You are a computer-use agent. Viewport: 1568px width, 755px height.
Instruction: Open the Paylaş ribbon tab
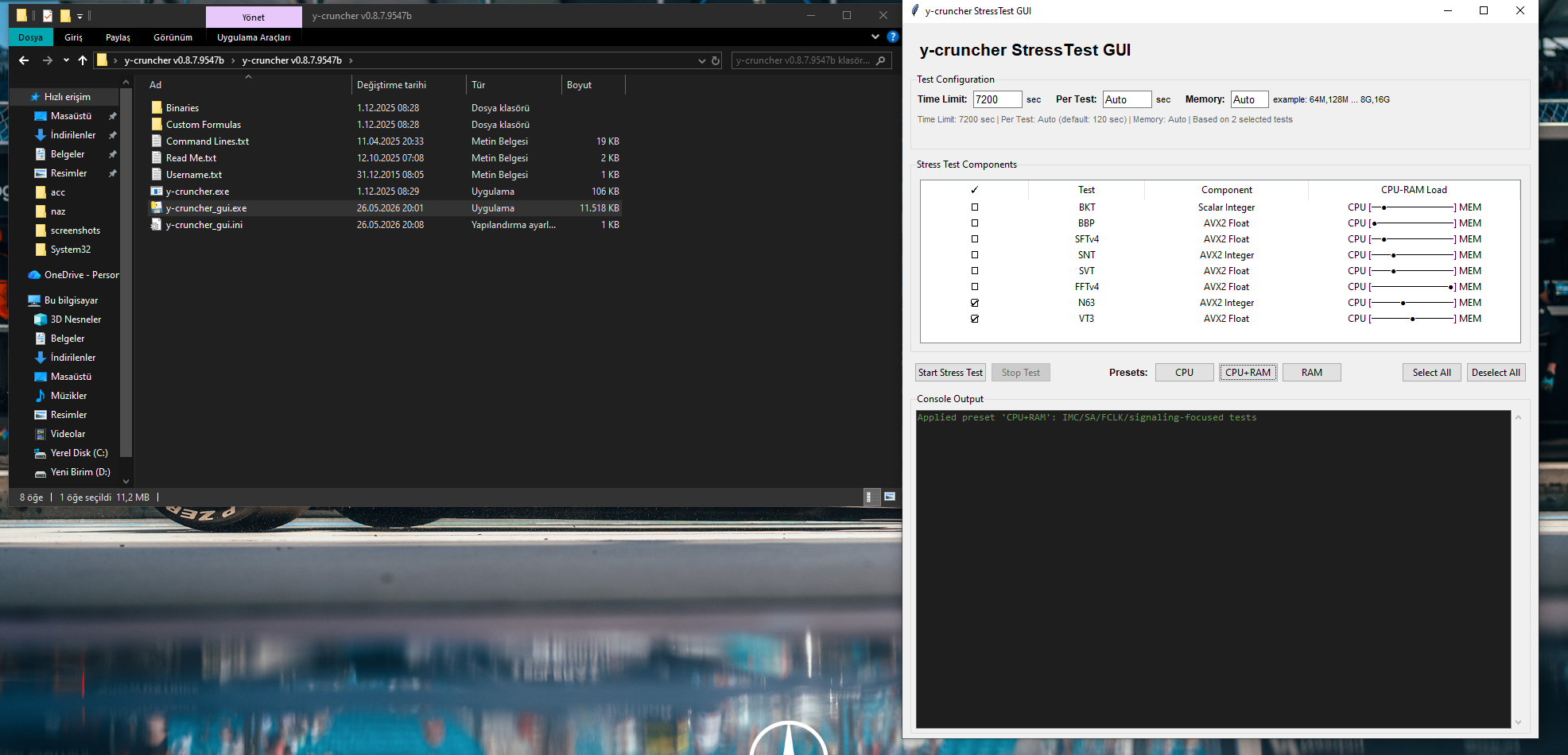click(x=118, y=37)
